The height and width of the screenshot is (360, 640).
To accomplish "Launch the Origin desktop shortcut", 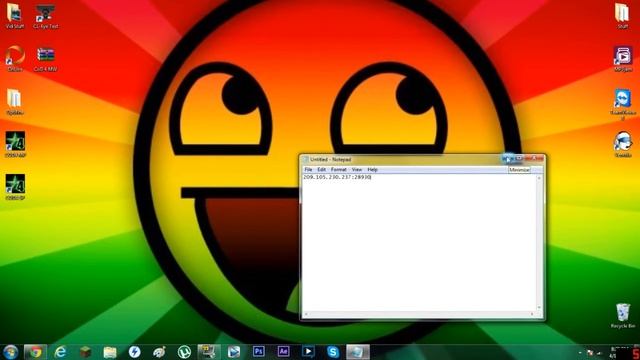I will coord(15,58).
